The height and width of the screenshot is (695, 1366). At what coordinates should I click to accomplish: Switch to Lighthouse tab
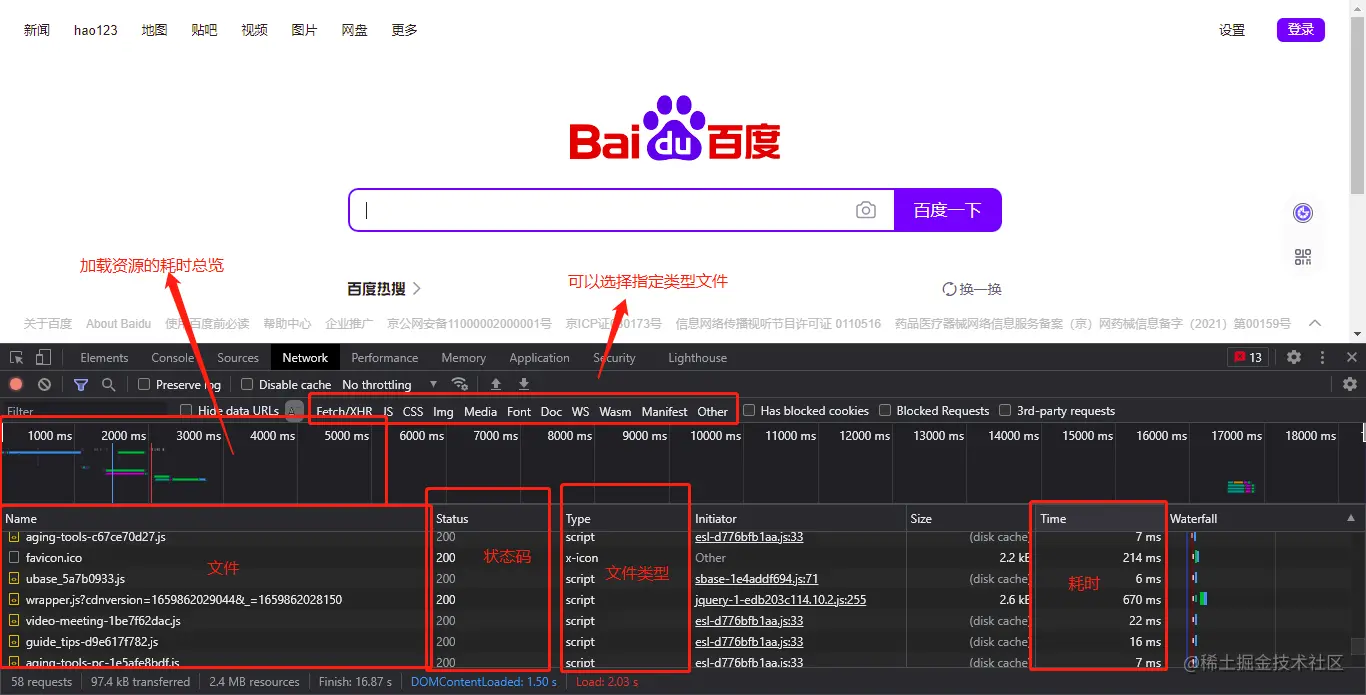click(x=698, y=357)
